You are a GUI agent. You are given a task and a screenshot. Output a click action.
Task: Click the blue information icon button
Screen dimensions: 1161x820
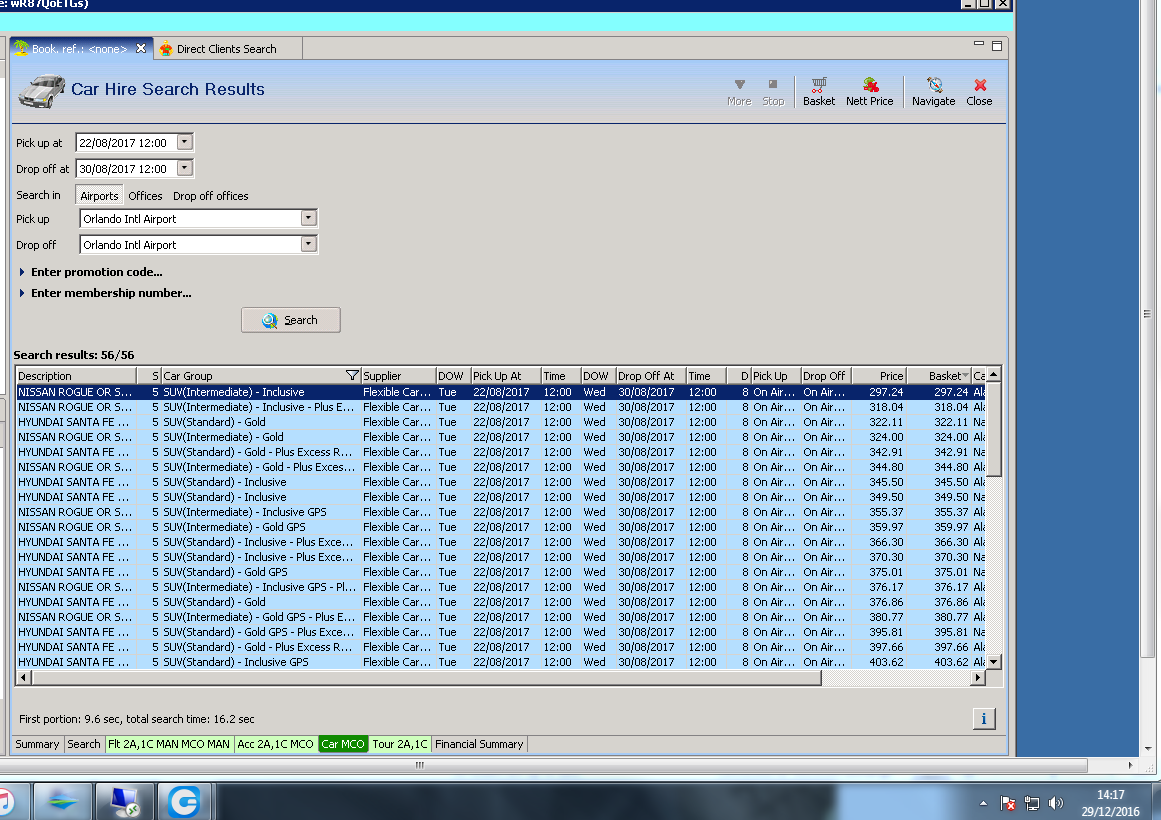click(x=983, y=719)
